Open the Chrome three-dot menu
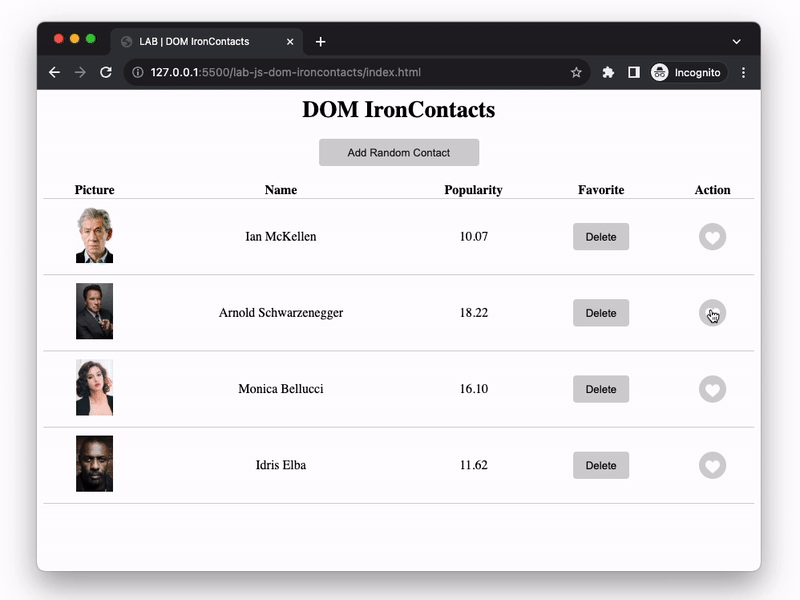 (743, 73)
